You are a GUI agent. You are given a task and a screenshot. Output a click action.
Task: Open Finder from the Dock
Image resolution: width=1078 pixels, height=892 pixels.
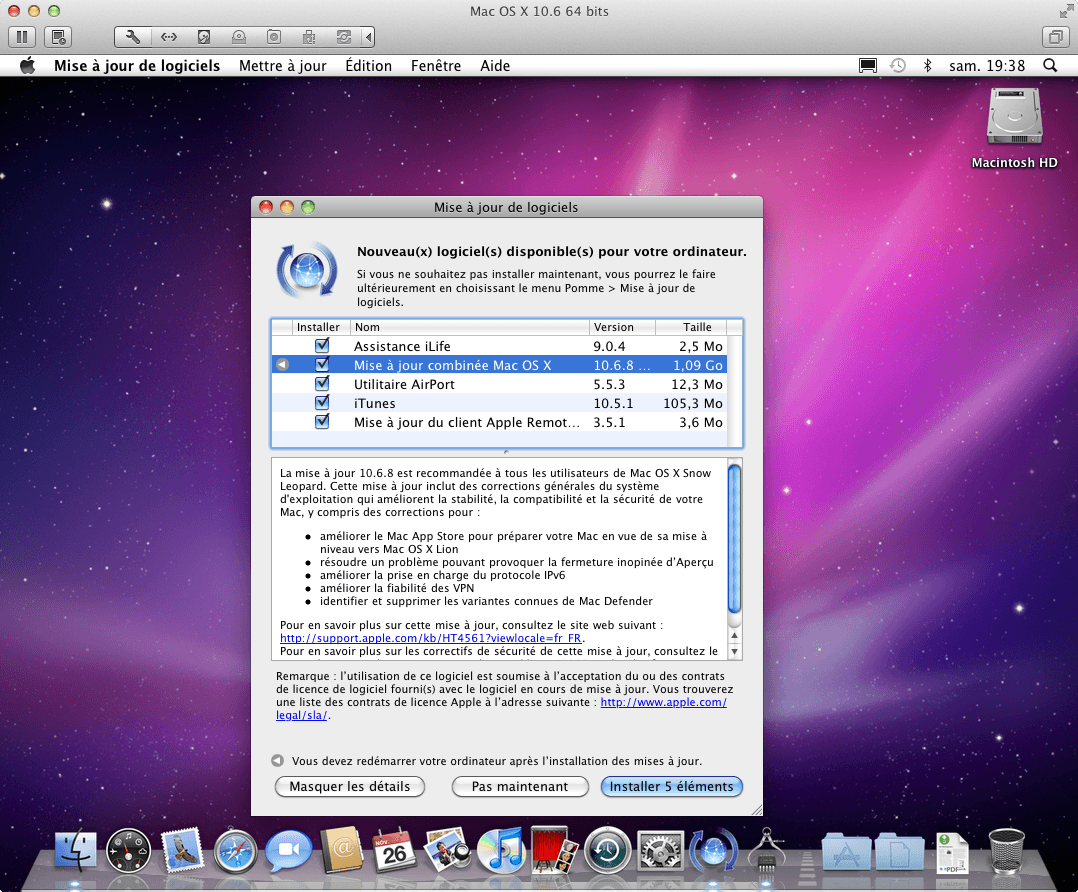tap(76, 850)
